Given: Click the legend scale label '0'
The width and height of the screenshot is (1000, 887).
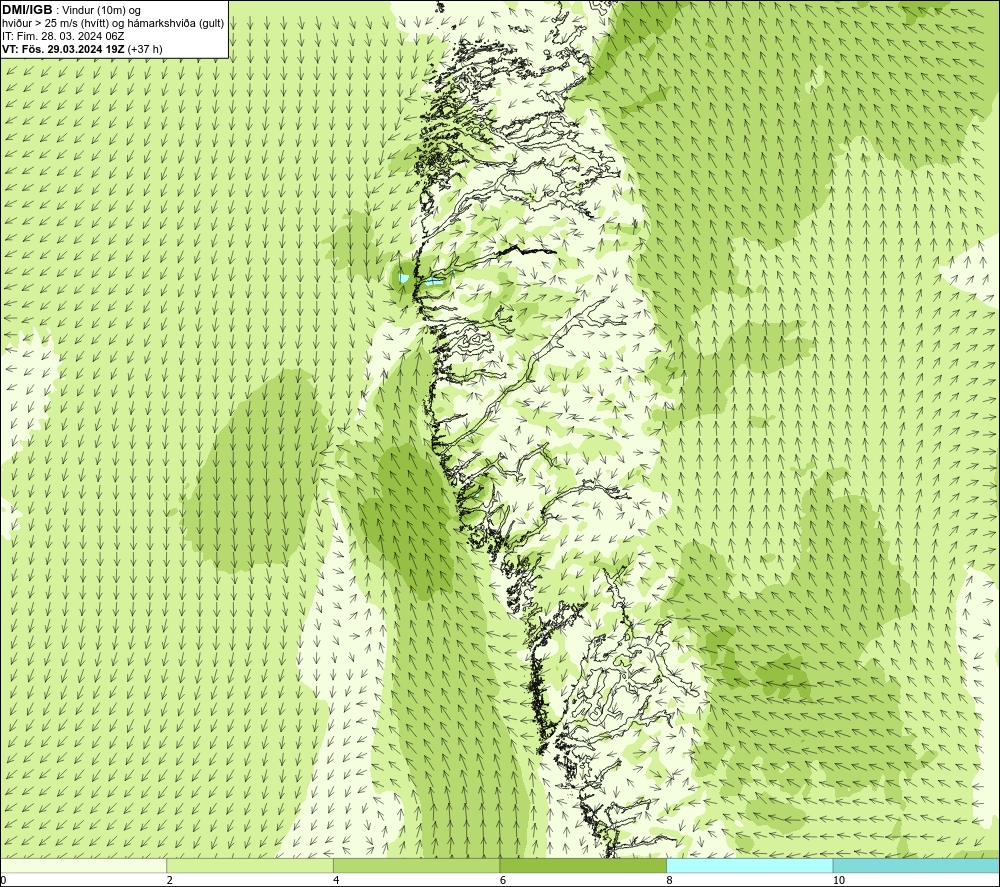Looking at the screenshot, I should pos(4,881).
